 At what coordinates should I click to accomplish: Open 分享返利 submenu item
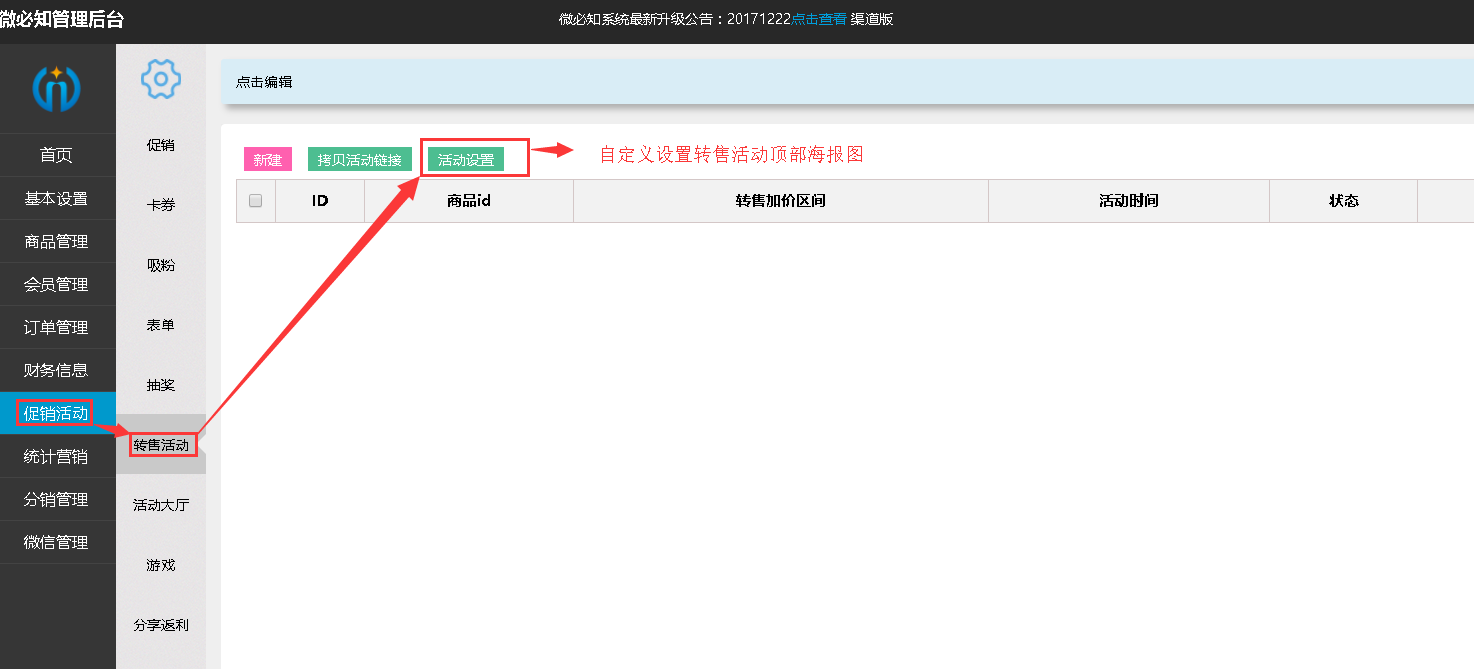pyautogui.click(x=161, y=625)
